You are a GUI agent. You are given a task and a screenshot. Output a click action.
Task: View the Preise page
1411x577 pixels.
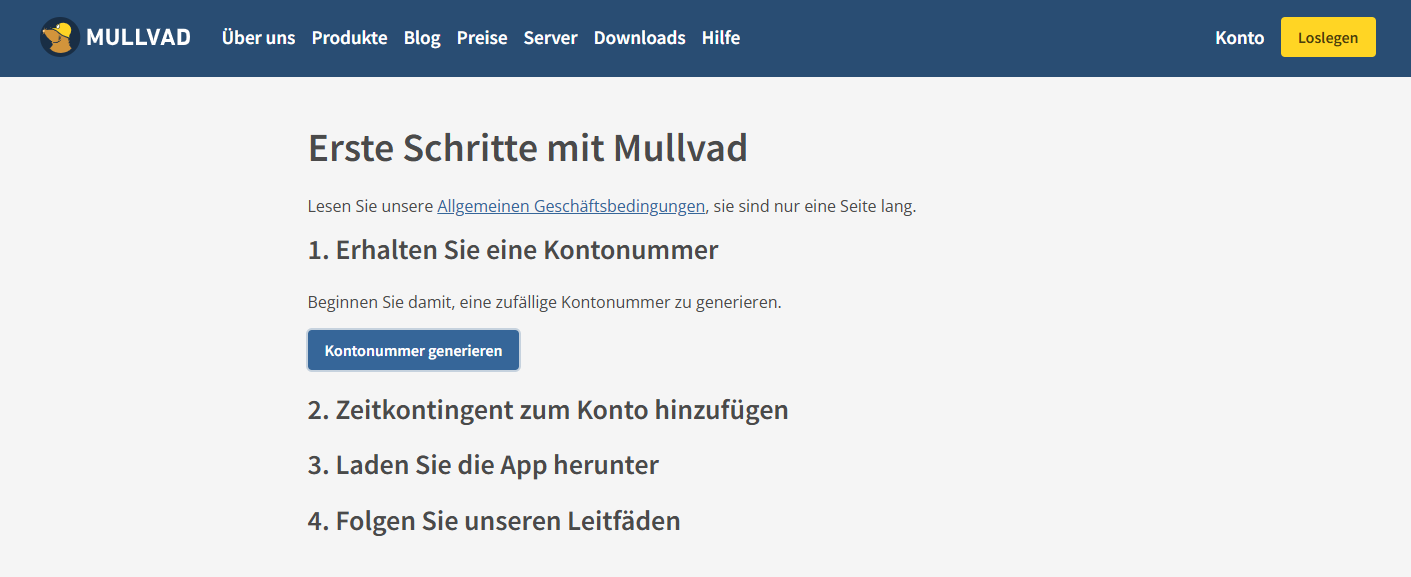[x=482, y=38]
